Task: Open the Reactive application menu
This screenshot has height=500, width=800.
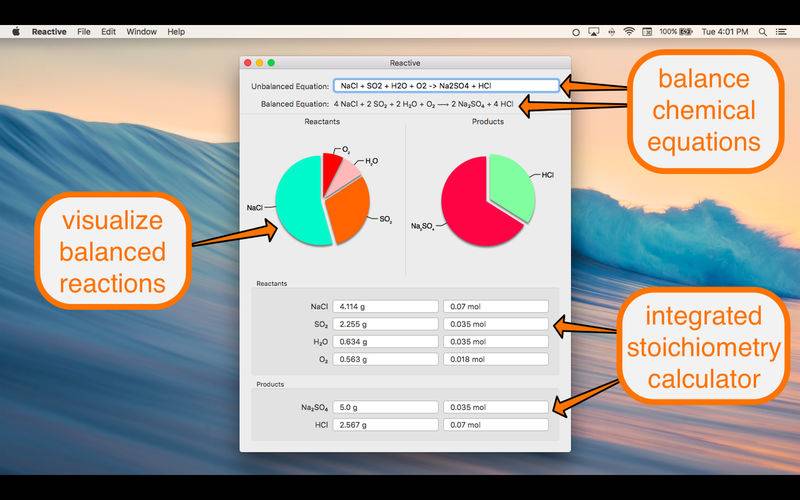Action: [x=49, y=32]
